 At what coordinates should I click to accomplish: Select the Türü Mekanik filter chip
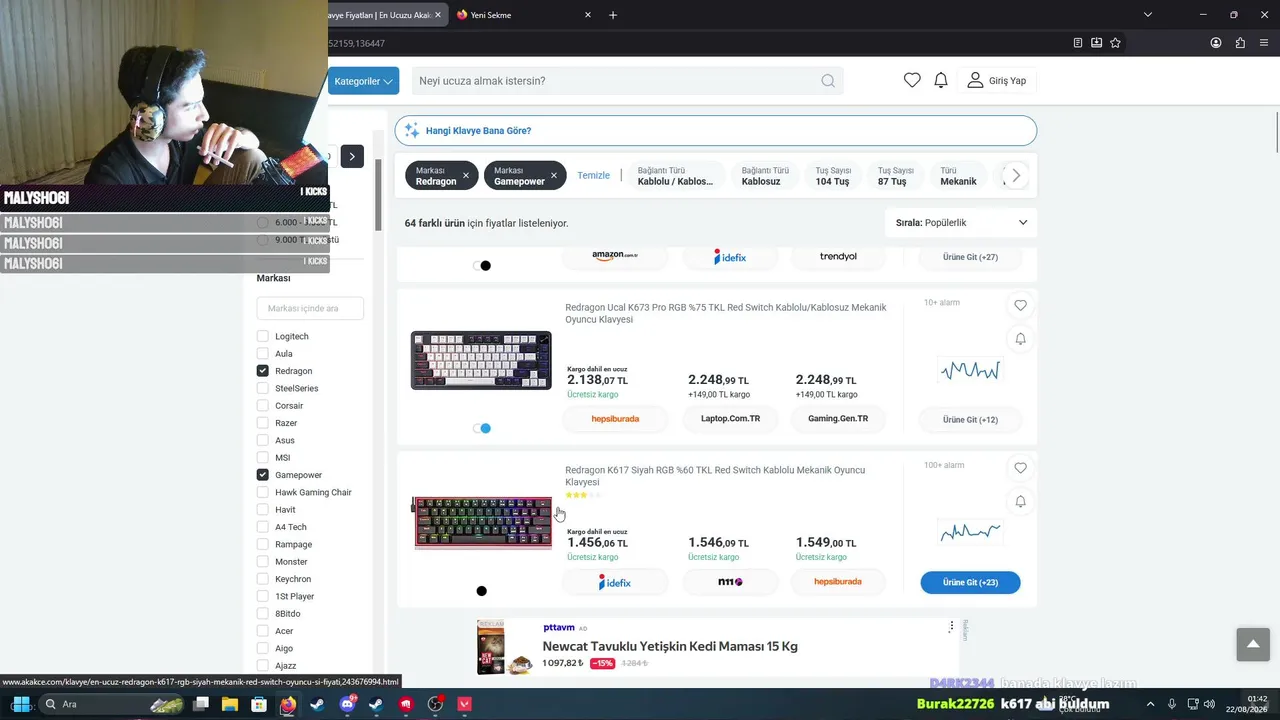[959, 176]
